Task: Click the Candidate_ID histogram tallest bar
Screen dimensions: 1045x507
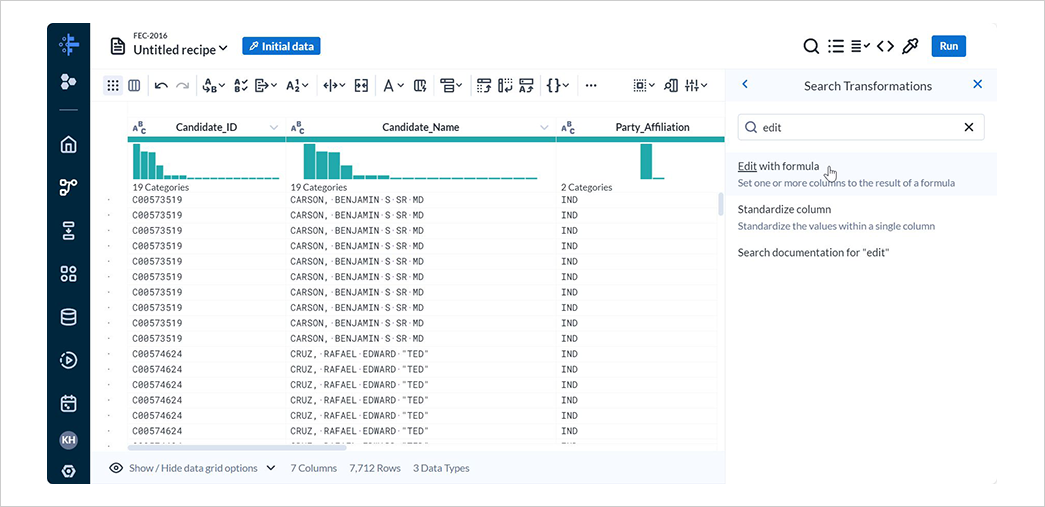Action: pyautogui.click(x=137, y=161)
